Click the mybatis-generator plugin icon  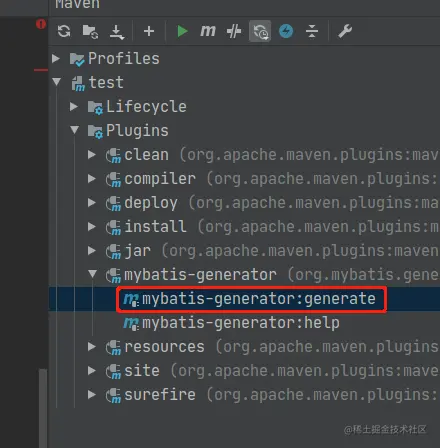point(114,276)
